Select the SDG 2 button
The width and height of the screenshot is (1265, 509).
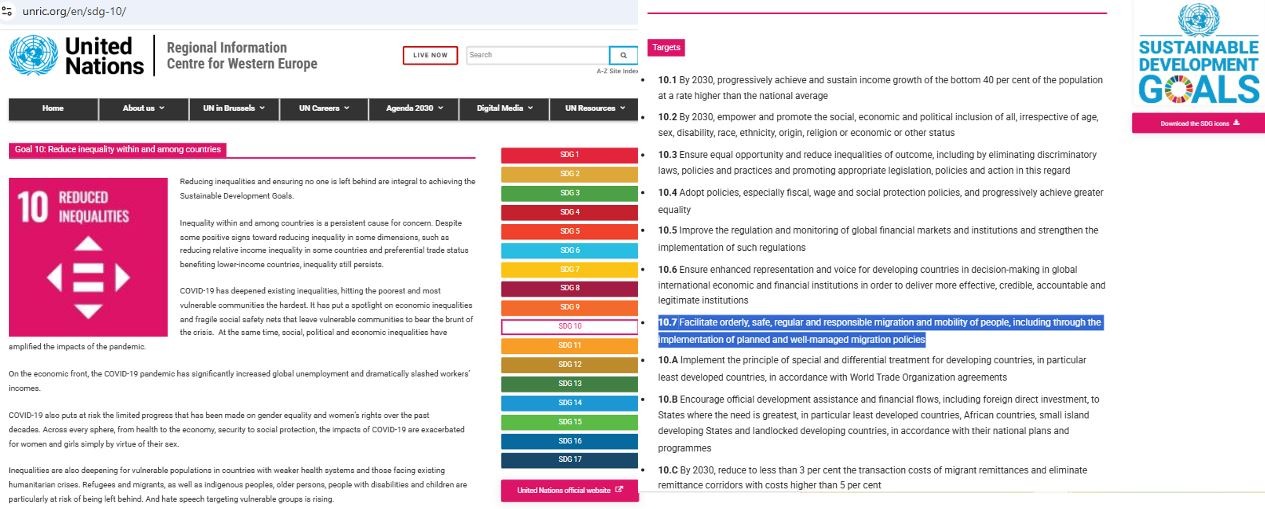coord(570,174)
